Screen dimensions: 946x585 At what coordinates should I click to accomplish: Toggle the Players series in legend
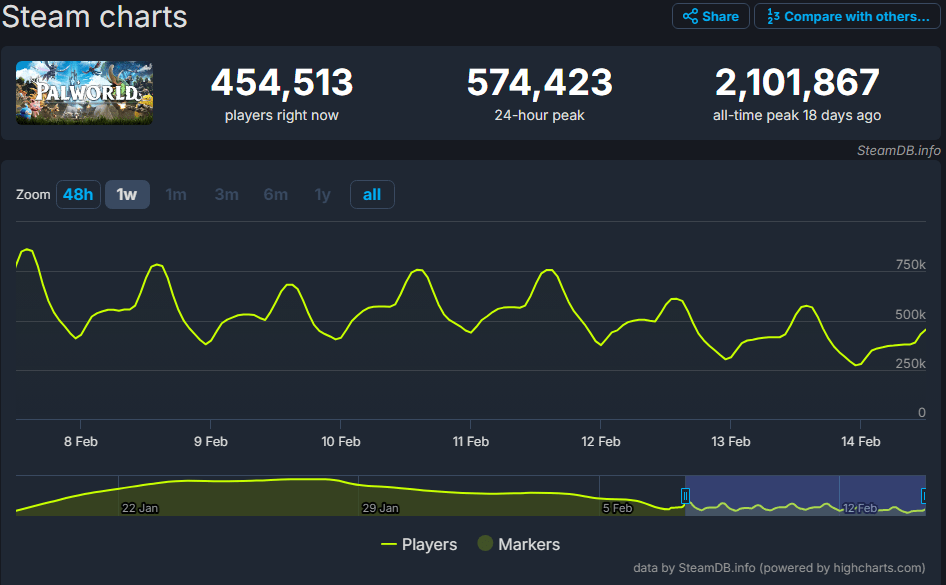[x=419, y=545]
